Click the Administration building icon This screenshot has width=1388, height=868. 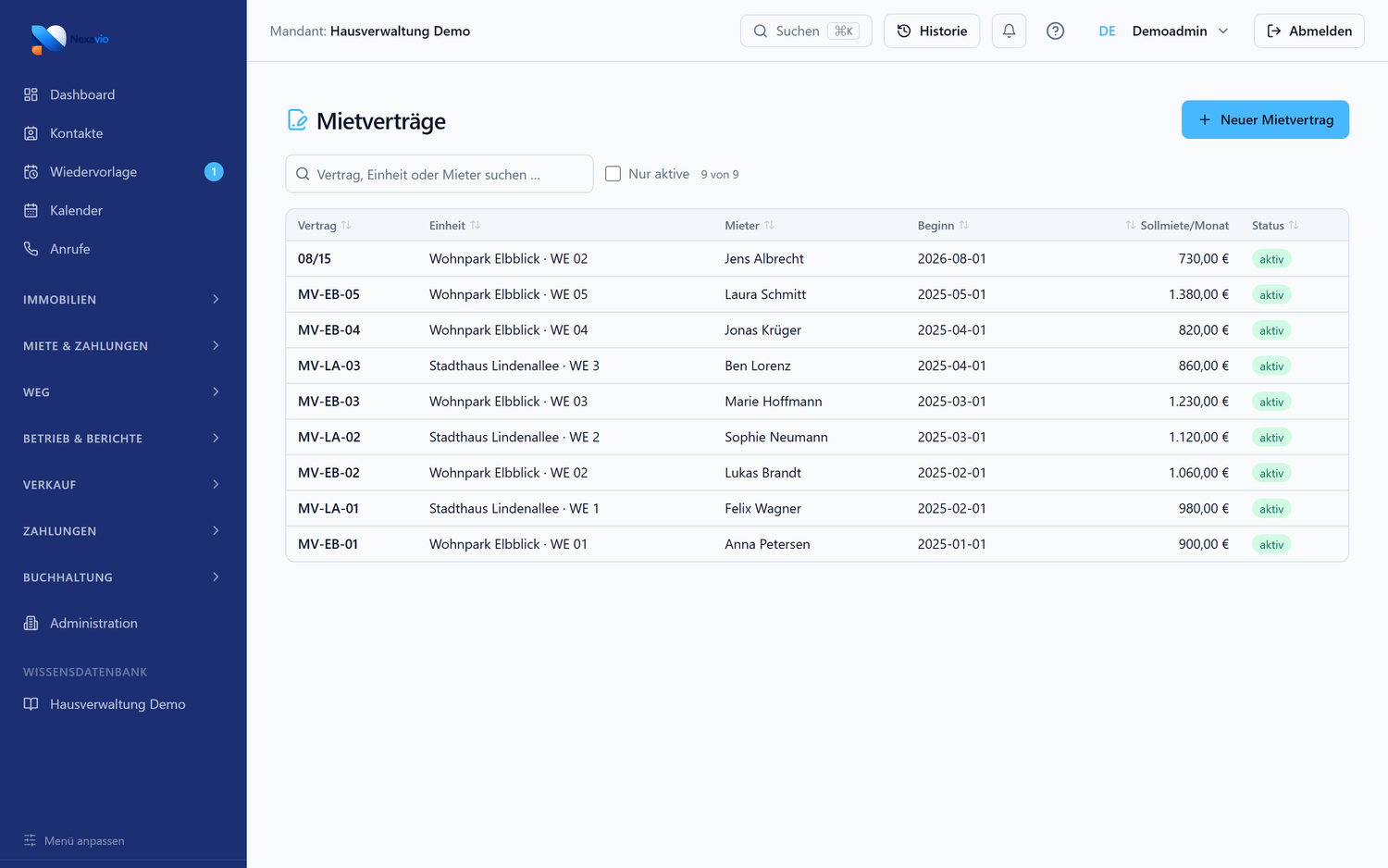click(31, 624)
